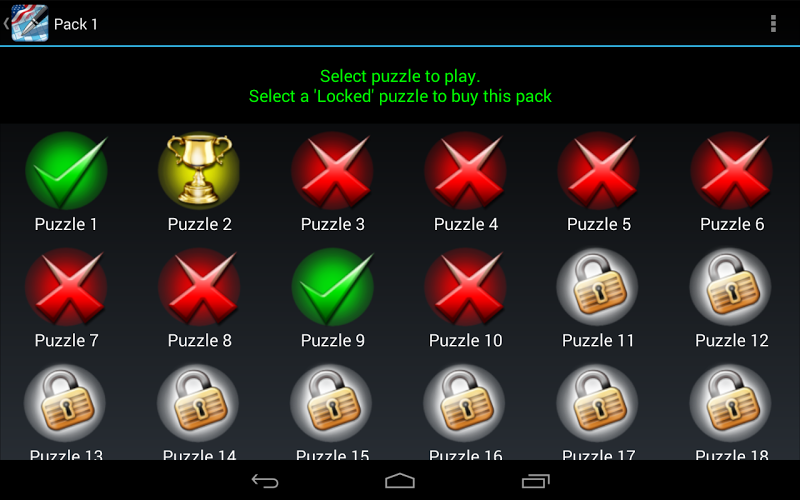This screenshot has width=800, height=500.
Task: Open Puzzle 1 with green checkmark
Action: click(x=66, y=170)
